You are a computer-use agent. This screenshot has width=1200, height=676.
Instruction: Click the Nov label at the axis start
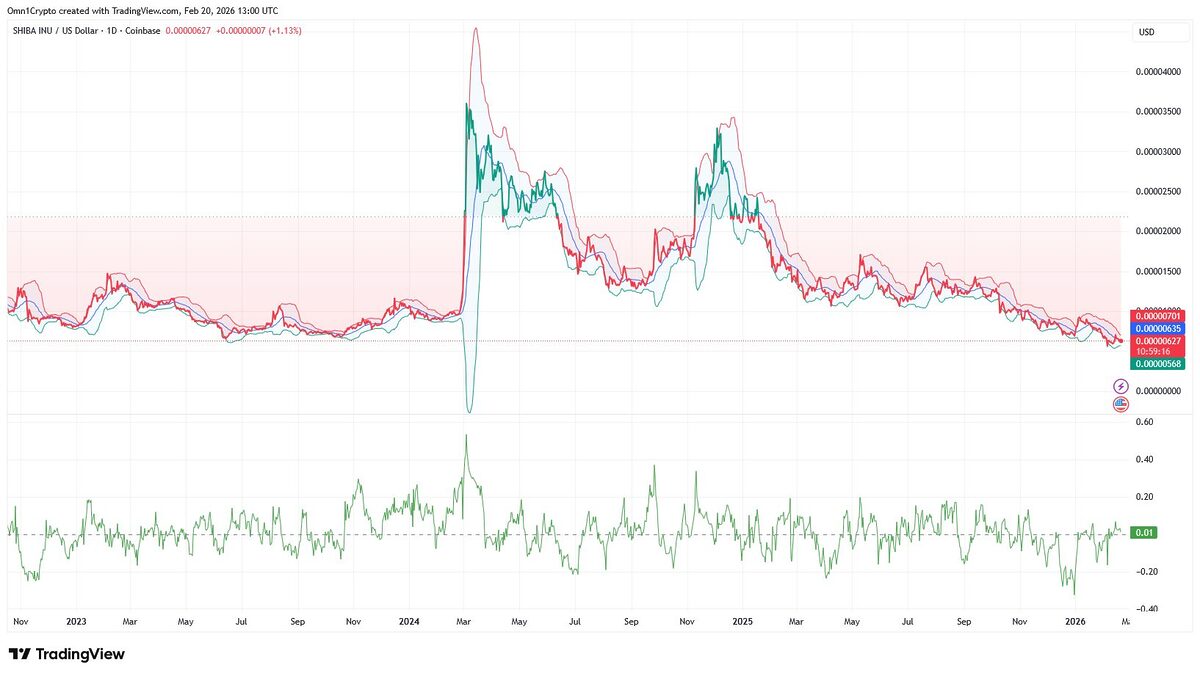[x=20, y=621]
